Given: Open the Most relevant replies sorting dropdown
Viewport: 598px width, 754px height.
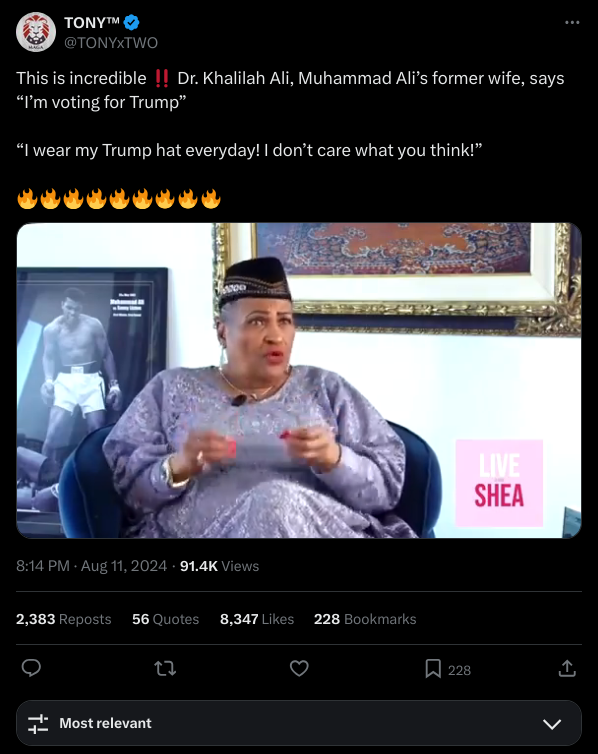Looking at the screenshot, I should point(299,723).
